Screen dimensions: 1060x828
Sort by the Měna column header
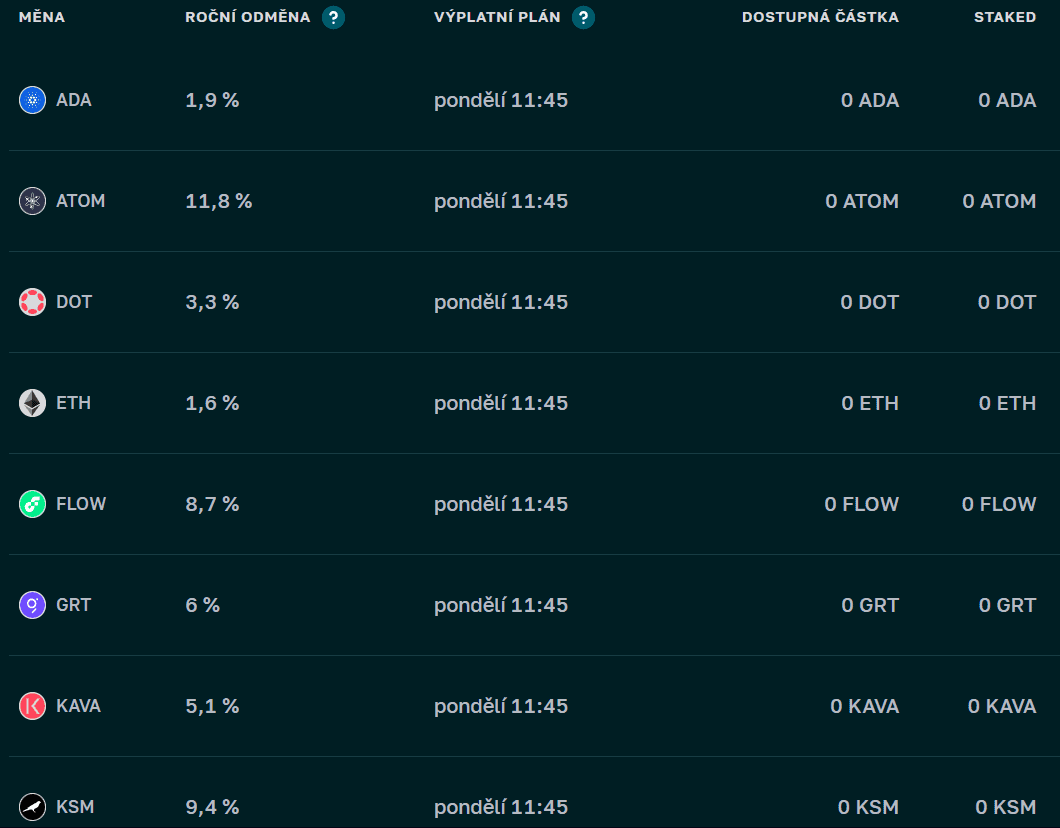(42, 17)
